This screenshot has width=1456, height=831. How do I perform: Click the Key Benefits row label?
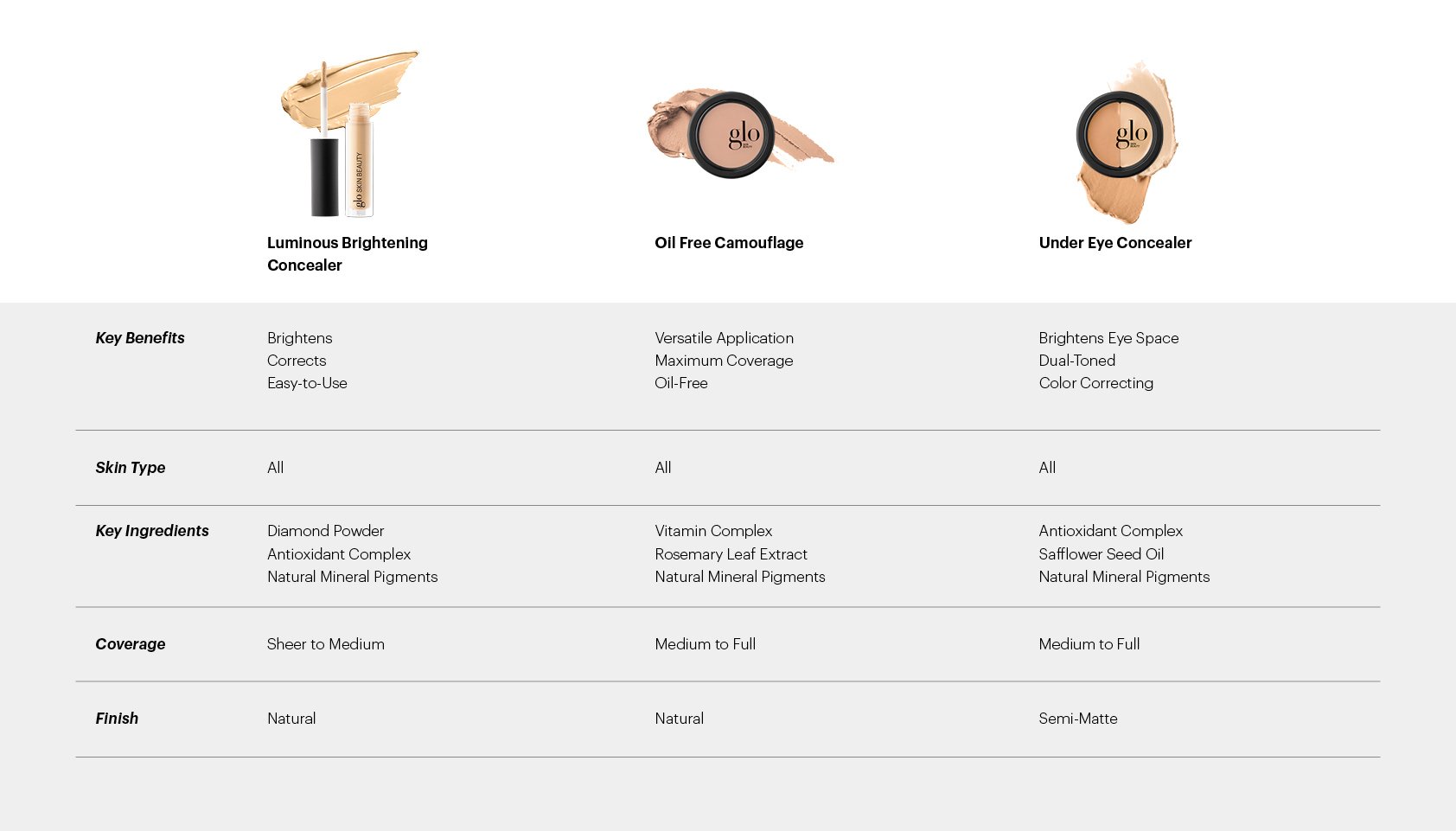point(140,338)
